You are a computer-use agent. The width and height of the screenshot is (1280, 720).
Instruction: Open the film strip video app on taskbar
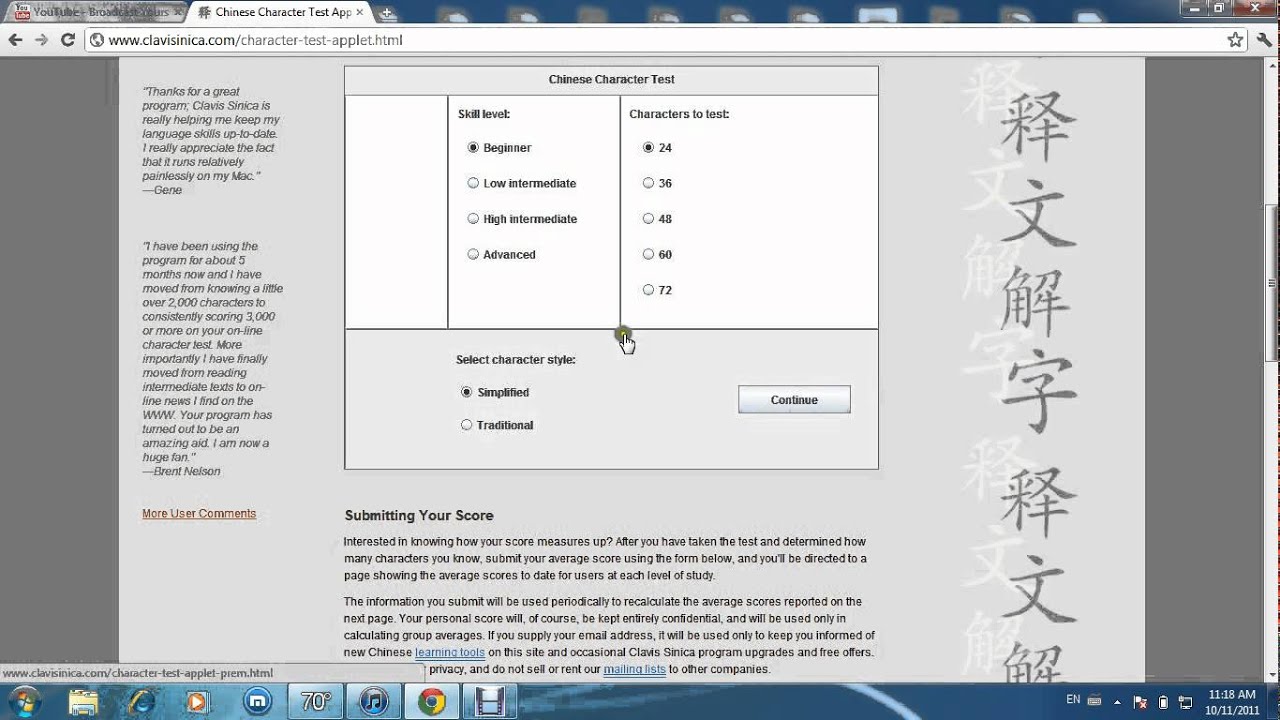coord(490,702)
